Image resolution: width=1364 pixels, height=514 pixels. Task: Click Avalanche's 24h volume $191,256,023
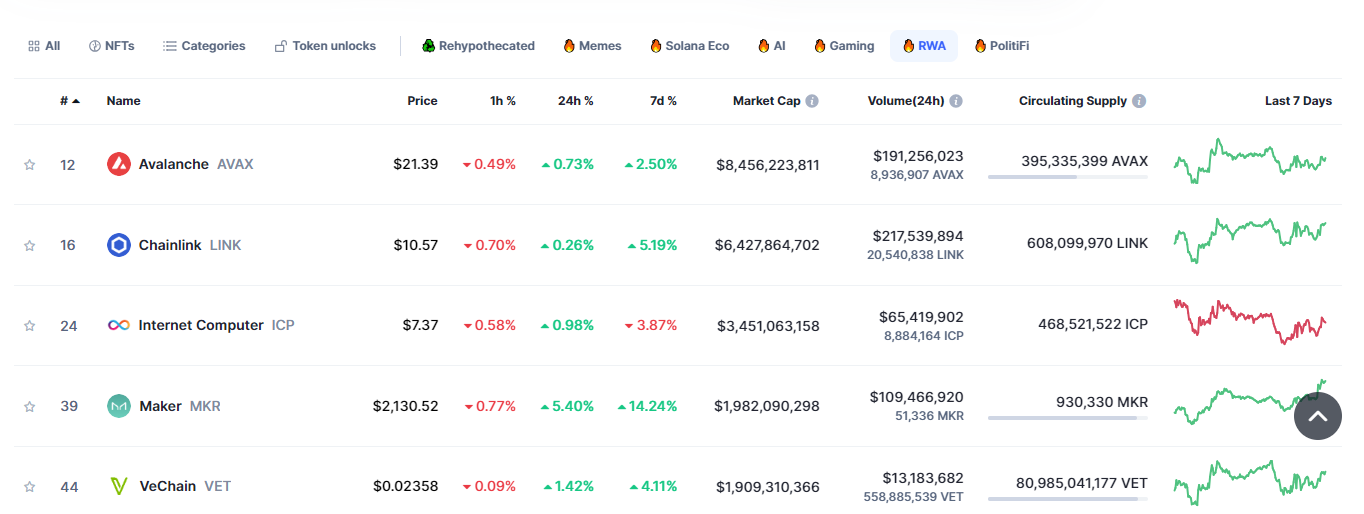pos(918,156)
